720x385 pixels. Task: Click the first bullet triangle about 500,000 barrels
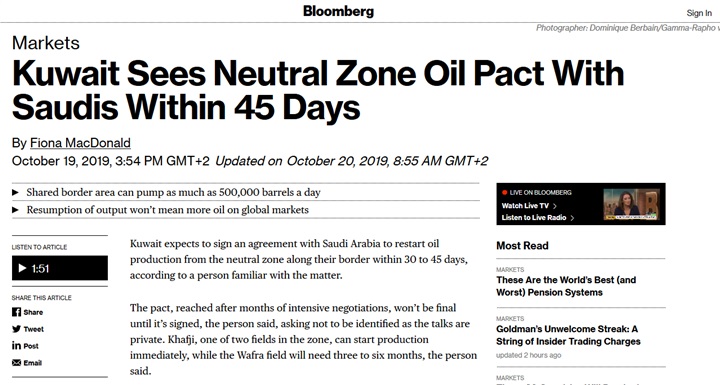tap(16, 192)
